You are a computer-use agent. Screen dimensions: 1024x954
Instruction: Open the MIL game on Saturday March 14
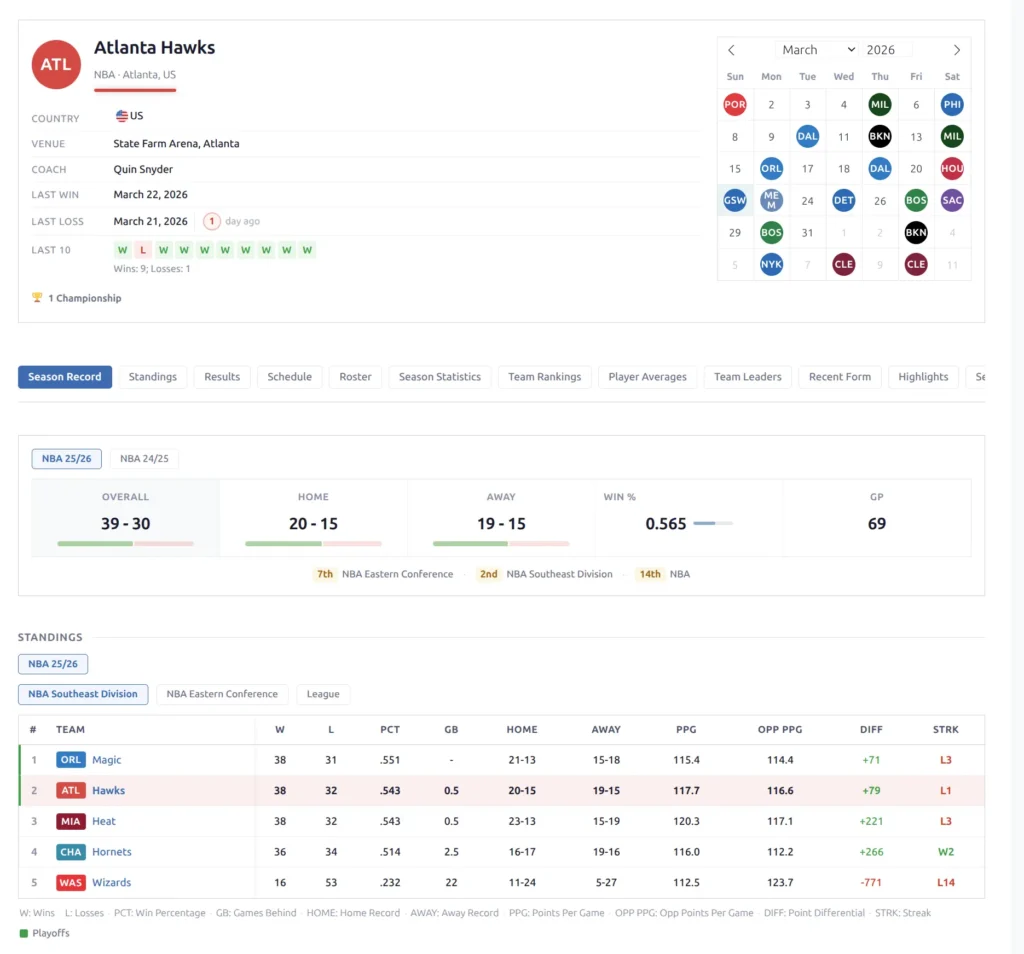[x=952, y=136]
